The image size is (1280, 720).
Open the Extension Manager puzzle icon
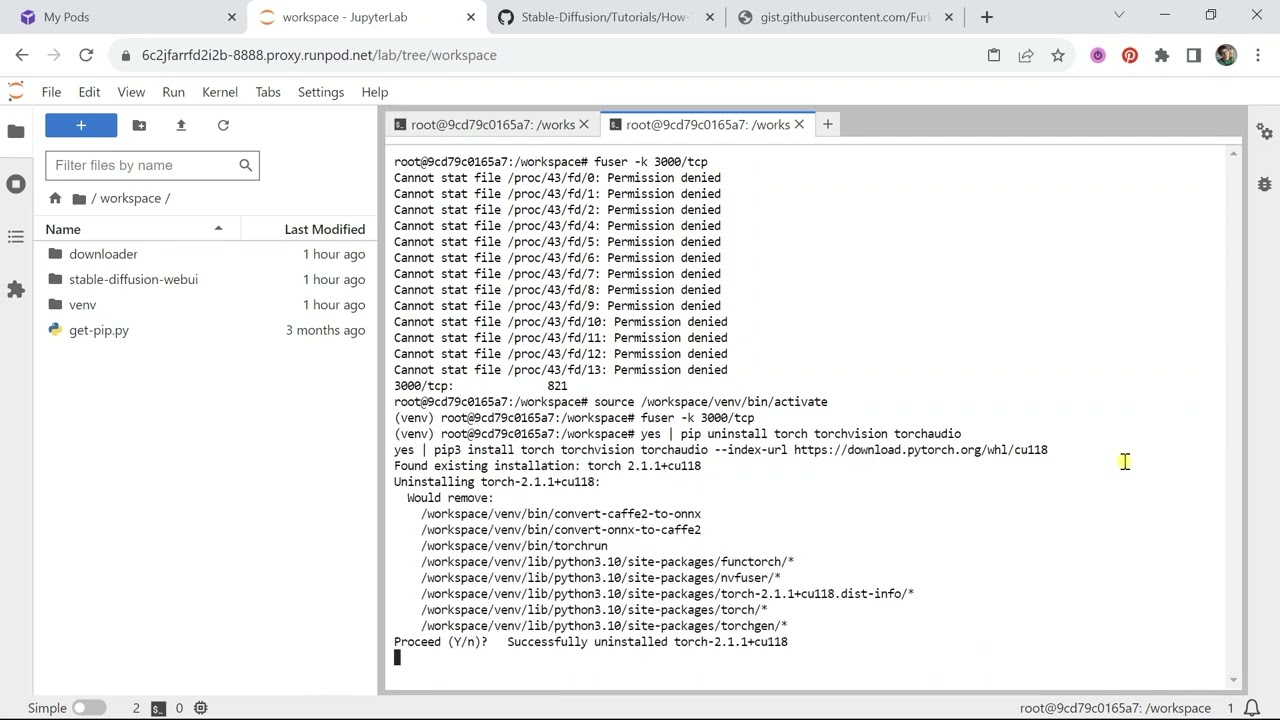[16, 289]
